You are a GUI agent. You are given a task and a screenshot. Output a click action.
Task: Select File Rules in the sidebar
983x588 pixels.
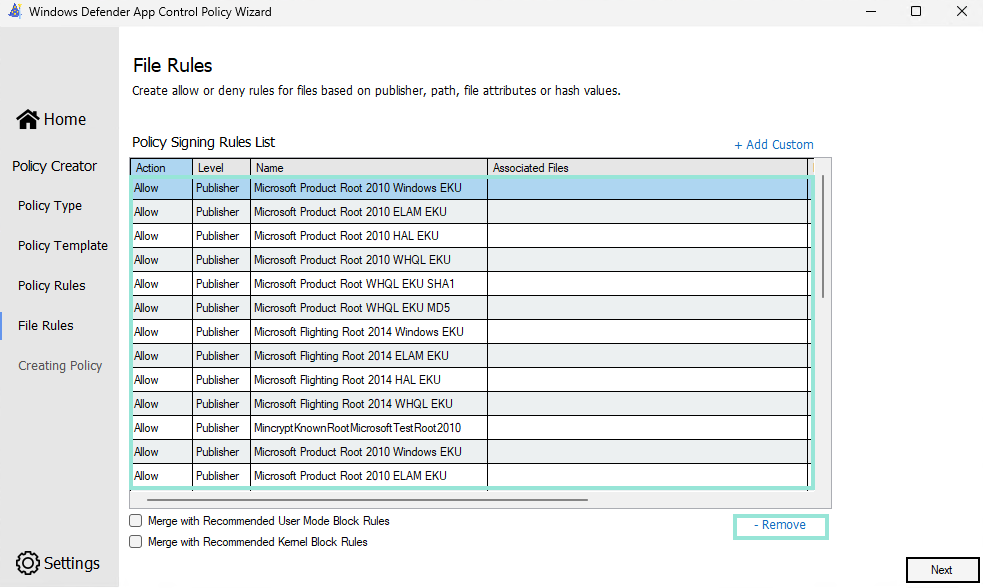(46, 326)
